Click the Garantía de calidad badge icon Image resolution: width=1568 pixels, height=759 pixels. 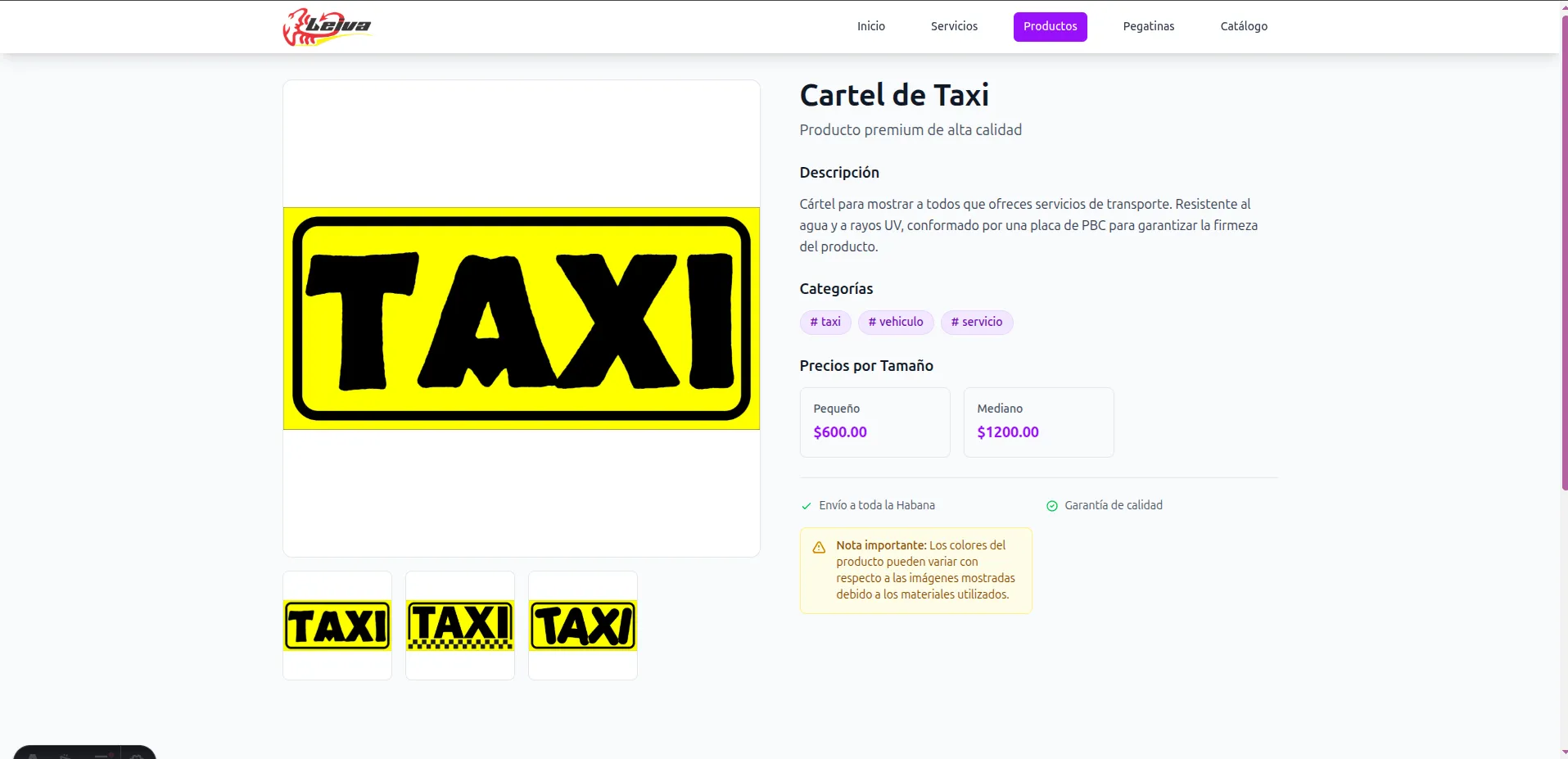1052,506
